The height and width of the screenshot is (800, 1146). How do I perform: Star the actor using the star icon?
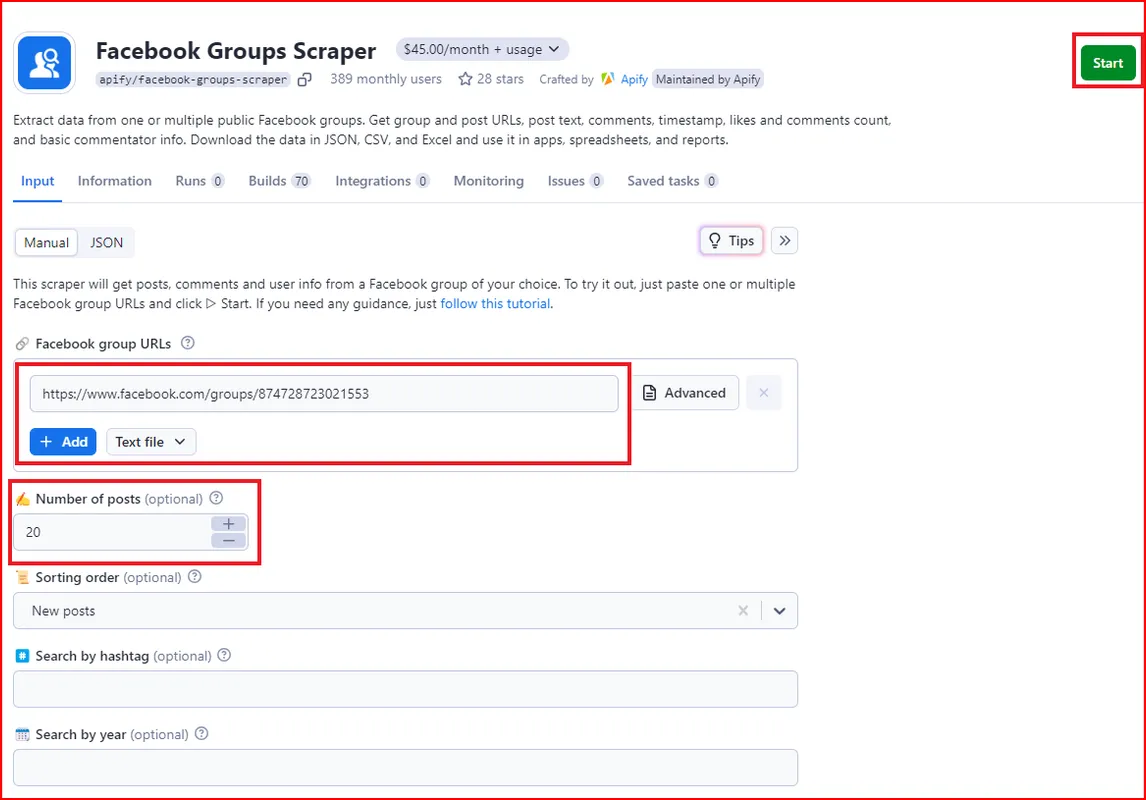coord(465,79)
